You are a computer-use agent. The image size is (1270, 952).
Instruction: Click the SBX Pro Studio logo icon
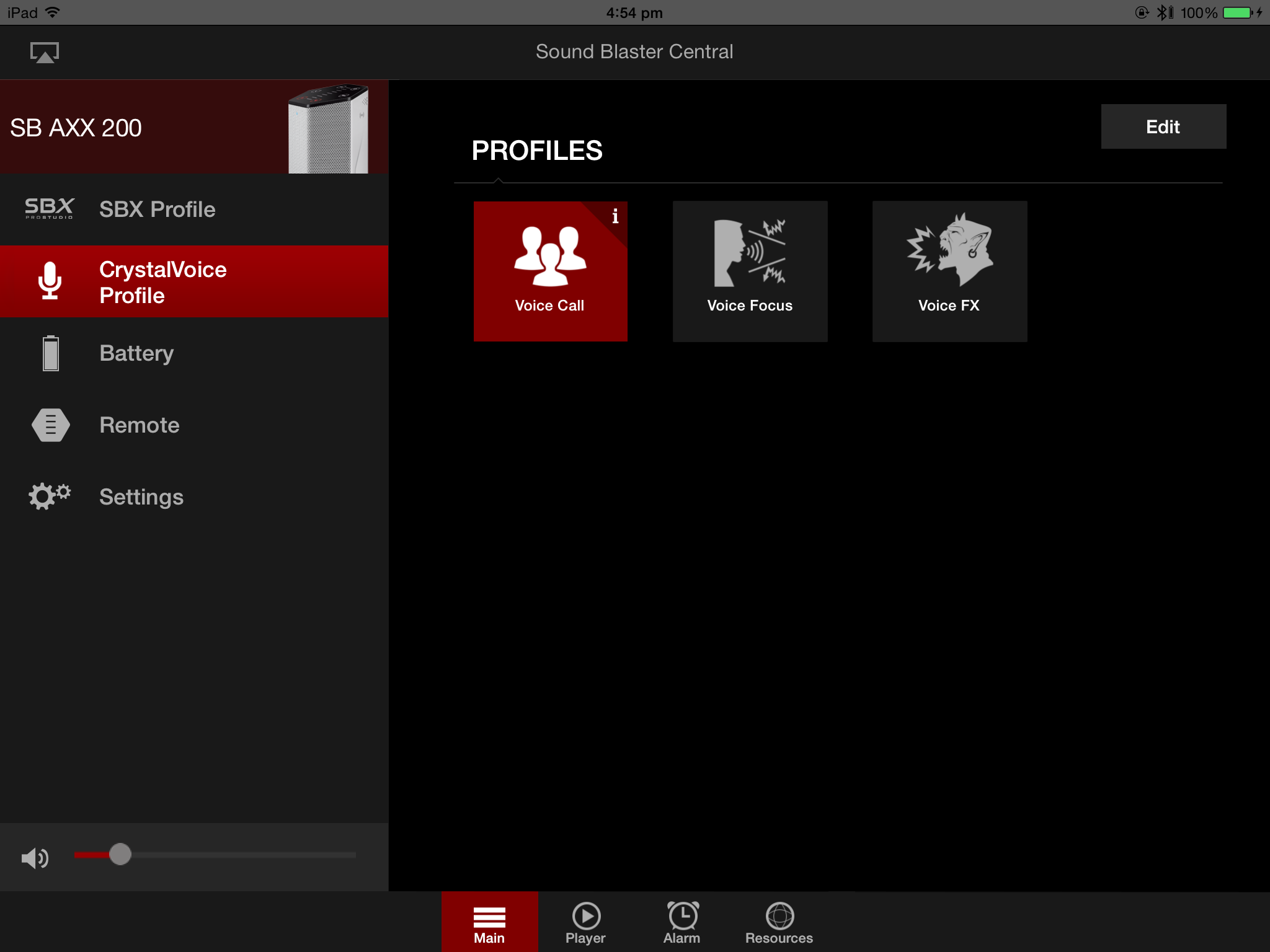click(x=50, y=209)
